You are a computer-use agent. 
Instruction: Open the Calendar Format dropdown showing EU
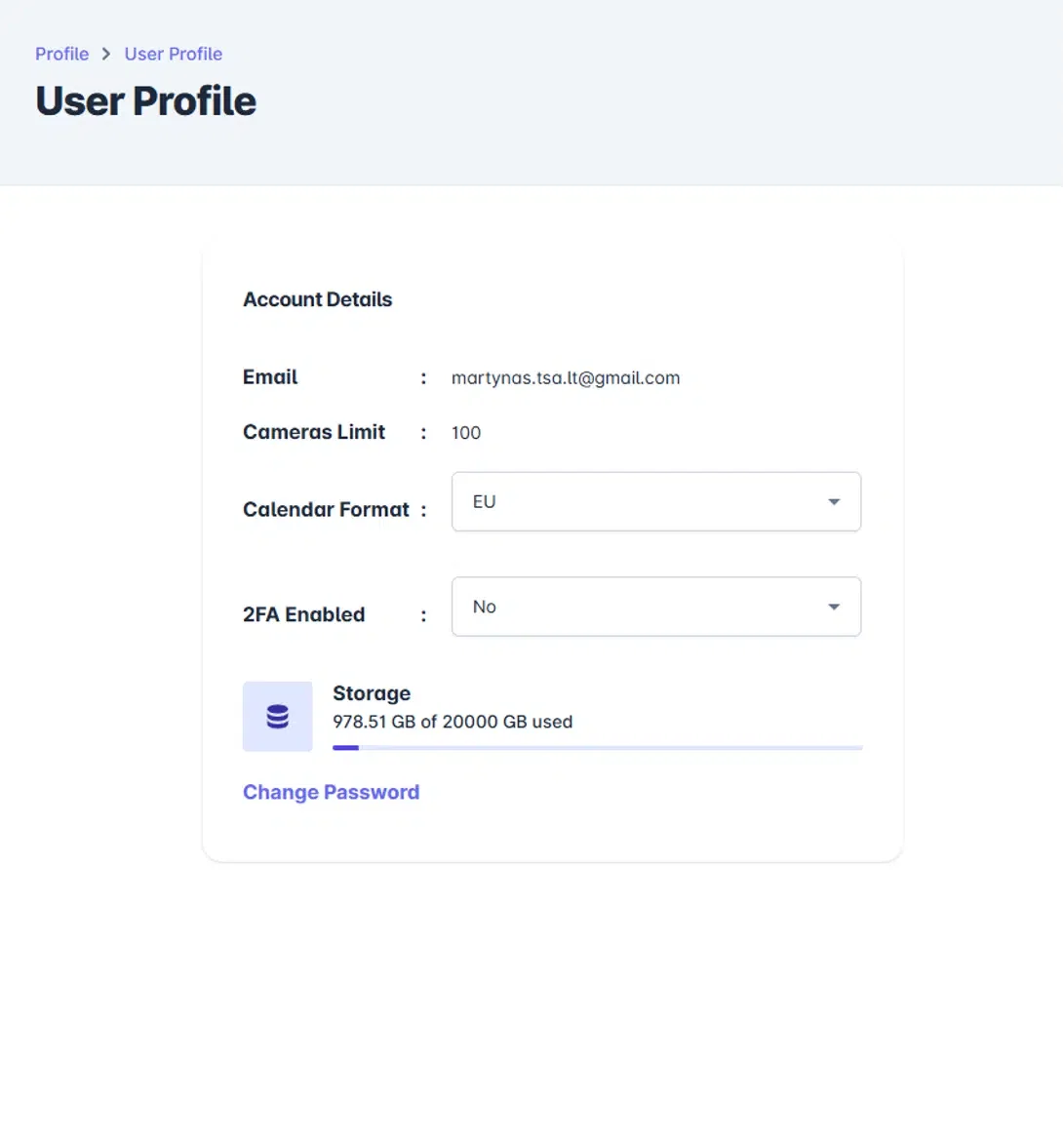click(634, 502)
